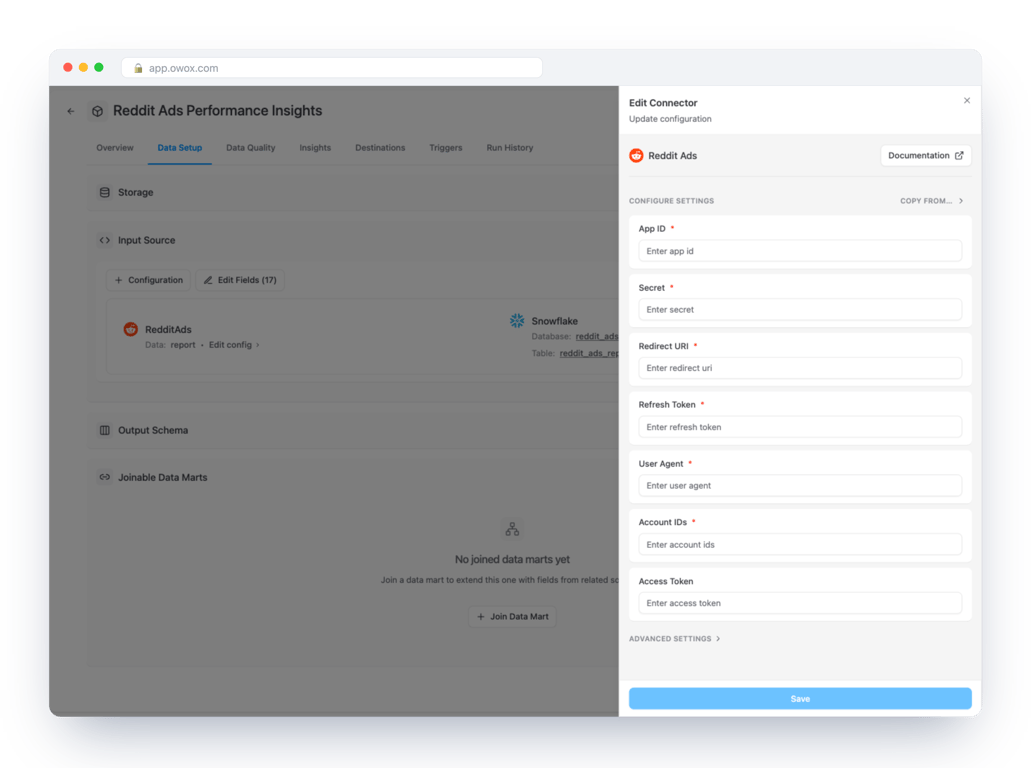Viewport: 1031px width, 768px height.
Task: Click the Input Source code brackets icon
Action: click(105, 240)
